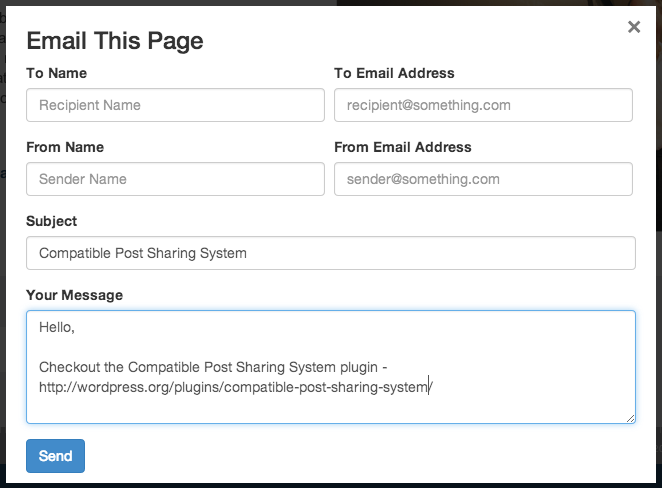Focus the recipient@something.com email field

pos(483,105)
